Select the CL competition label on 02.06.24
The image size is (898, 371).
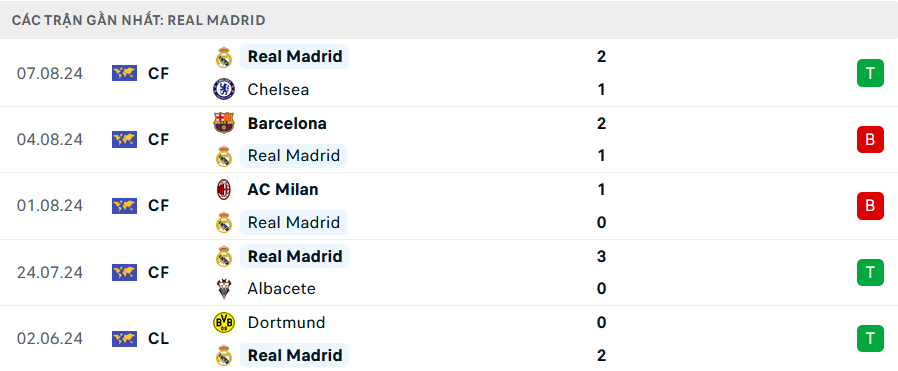(159, 339)
